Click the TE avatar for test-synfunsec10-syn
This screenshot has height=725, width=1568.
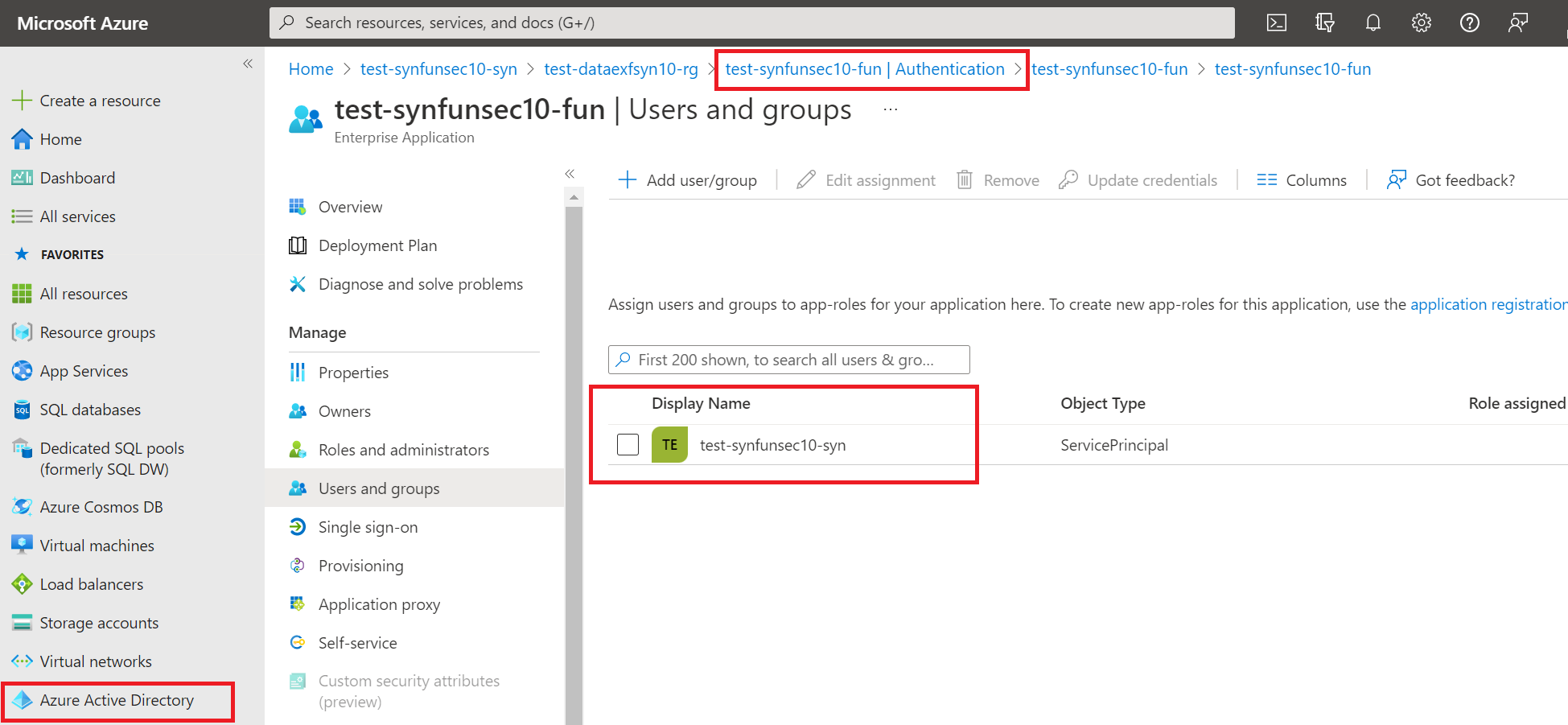coord(669,445)
